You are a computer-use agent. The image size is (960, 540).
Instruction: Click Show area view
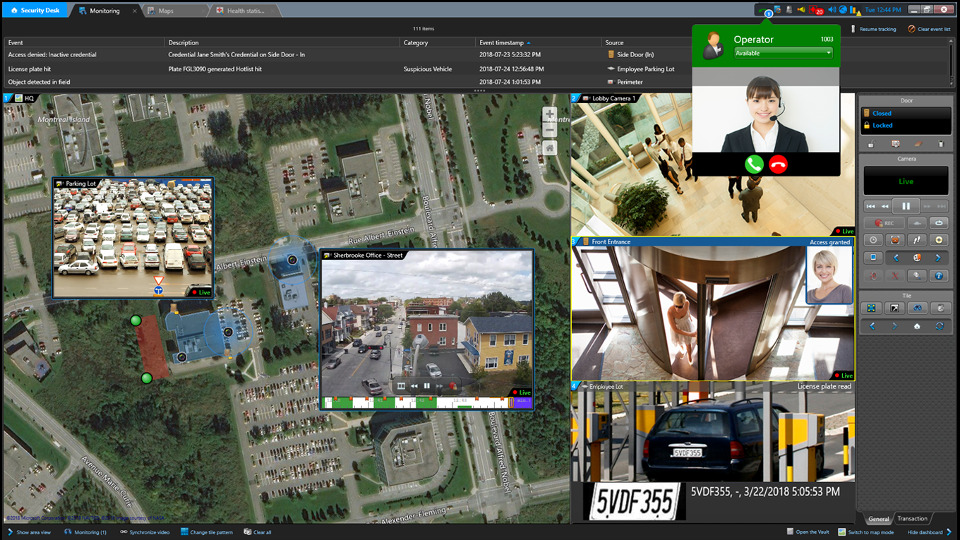29,532
